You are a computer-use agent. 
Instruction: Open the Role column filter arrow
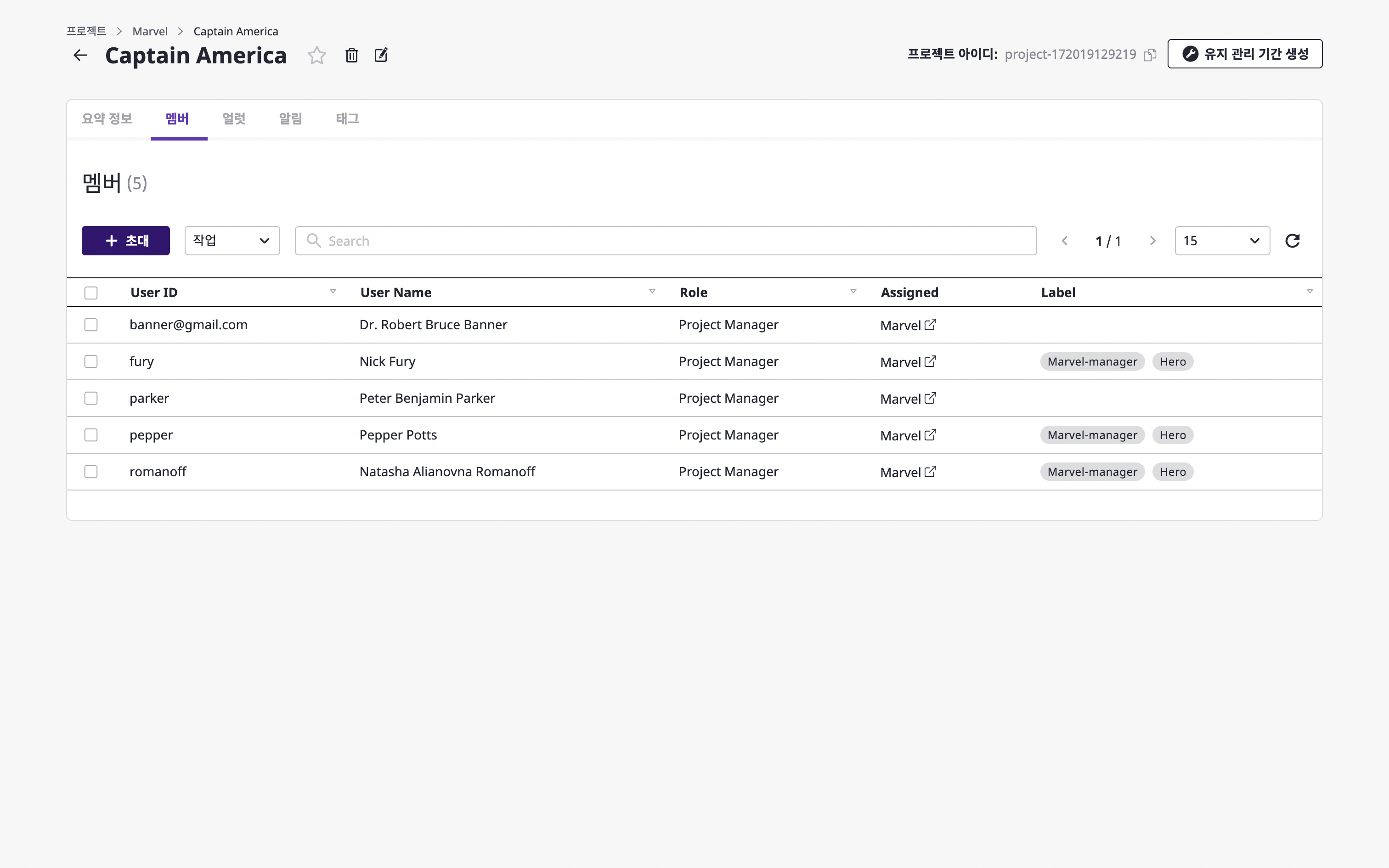[853, 292]
